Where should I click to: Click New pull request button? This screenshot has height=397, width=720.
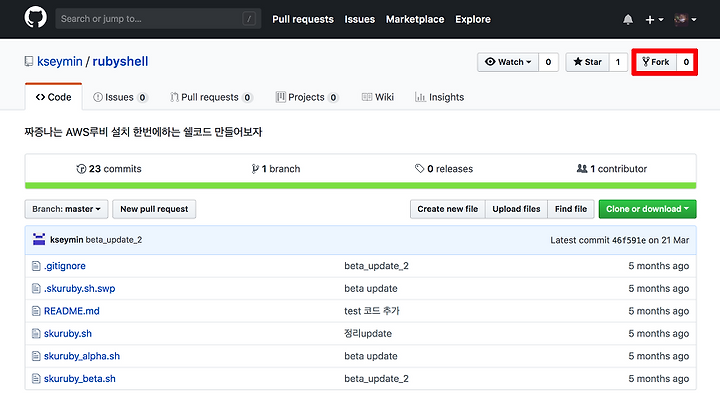[x=154, y=209]
